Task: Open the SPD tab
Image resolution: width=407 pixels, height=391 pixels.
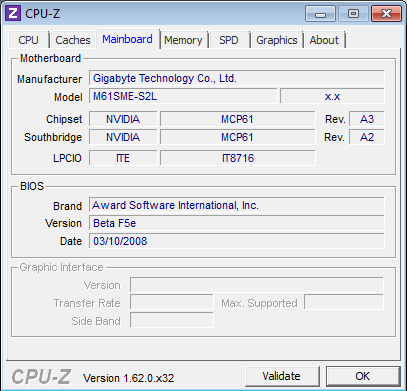Action: click(229, 40)
